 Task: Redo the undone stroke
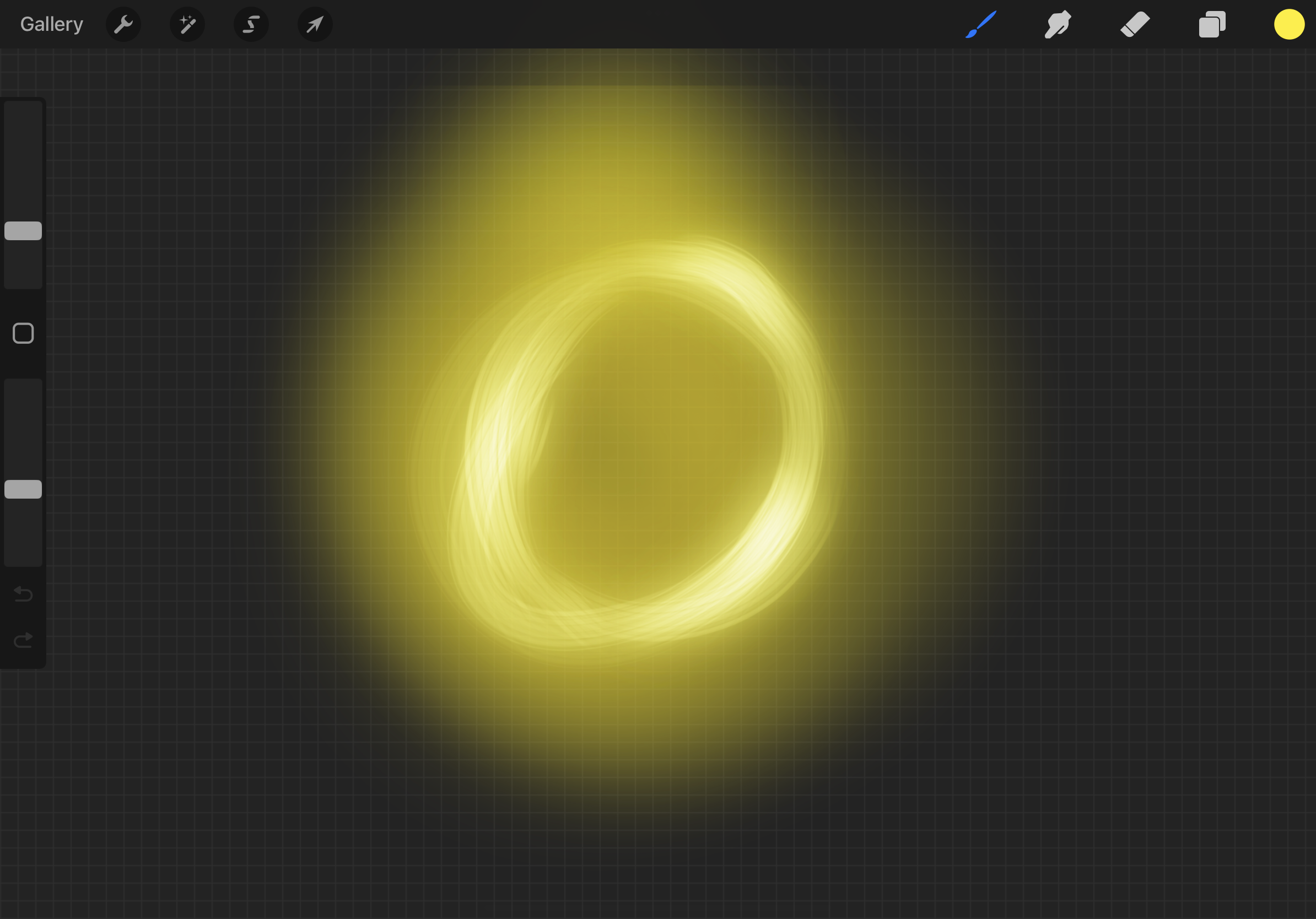click(23, 640)
